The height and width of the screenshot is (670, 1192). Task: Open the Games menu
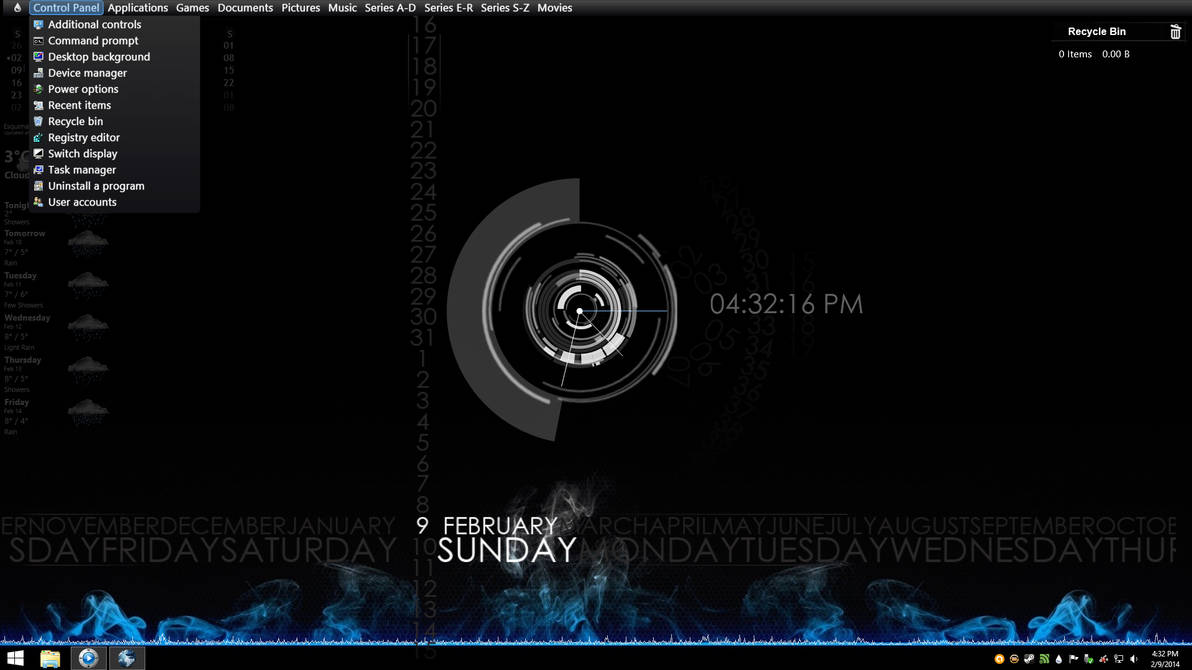point(192,8)
